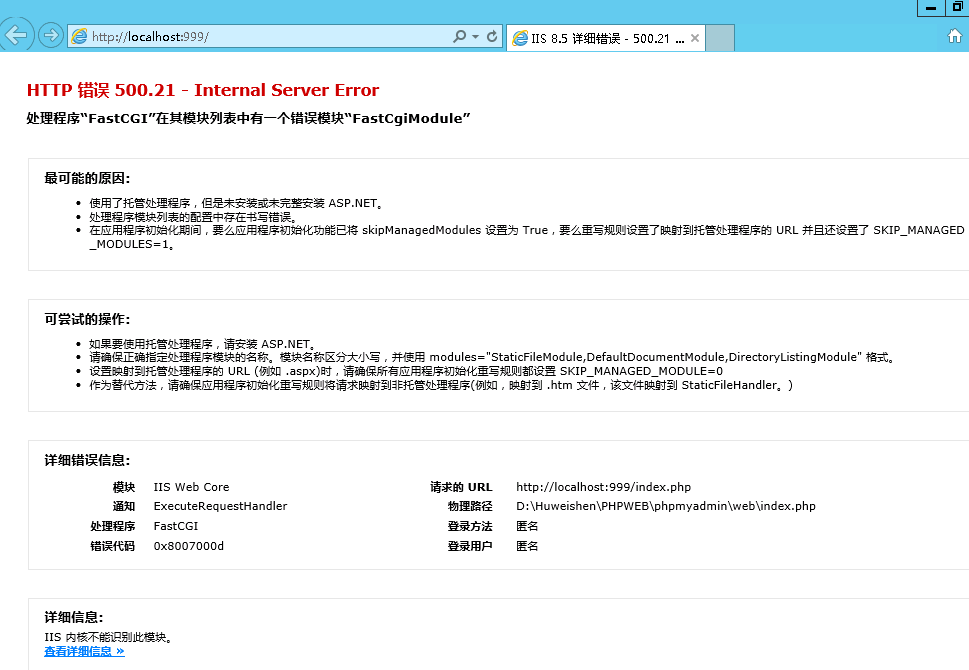This screenshot has height=670, width=969.
Task: Click the 物理路径 field label
Action: [470, 506]
